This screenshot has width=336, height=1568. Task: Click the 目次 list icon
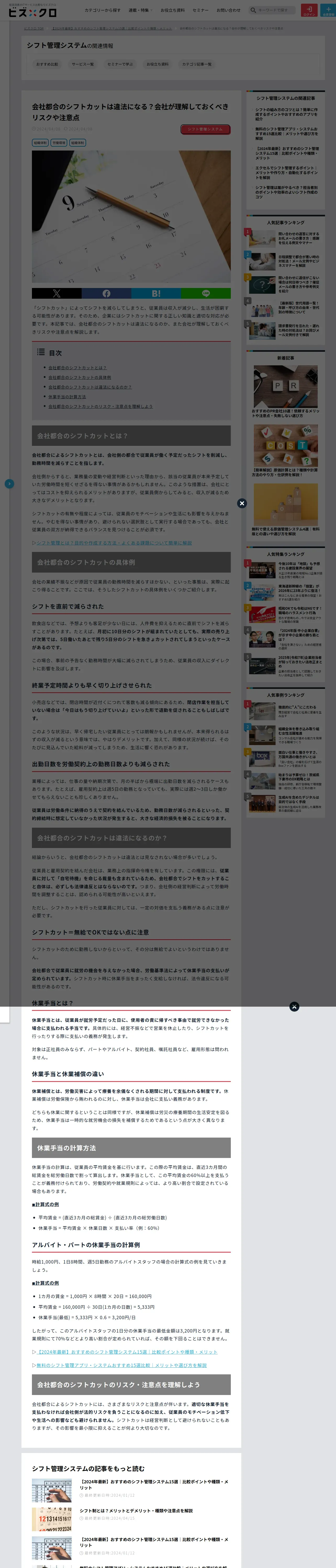coord(40,352)
